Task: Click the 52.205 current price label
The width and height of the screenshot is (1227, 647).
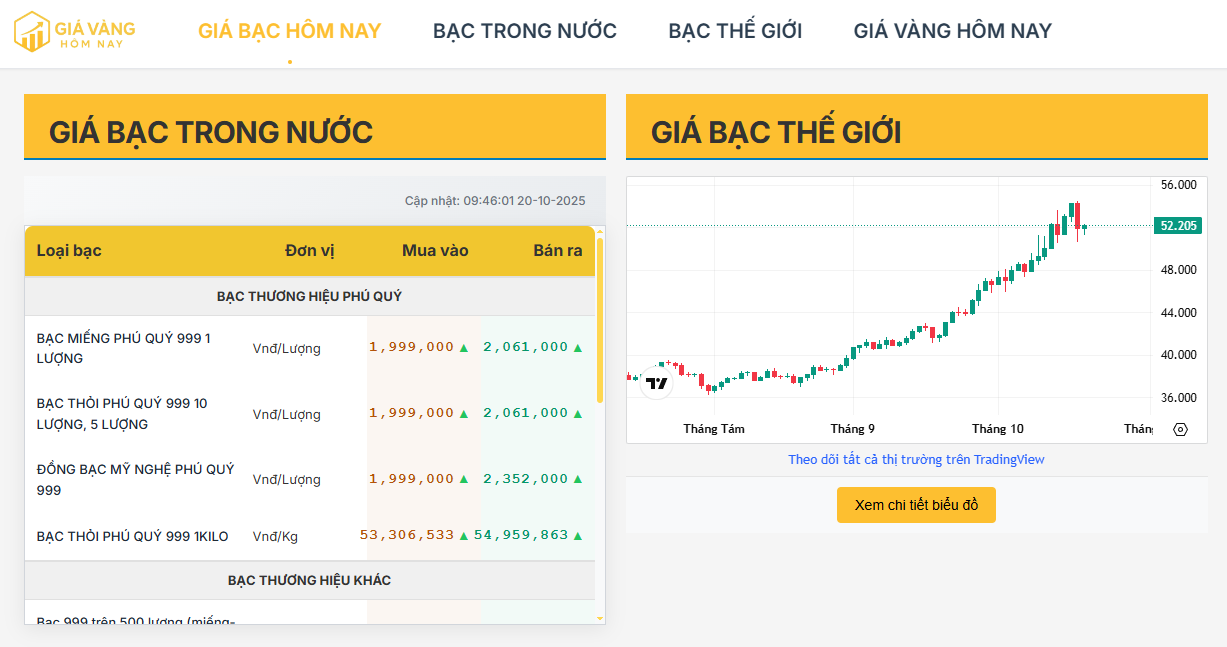Action: (x=1179, y=226)
